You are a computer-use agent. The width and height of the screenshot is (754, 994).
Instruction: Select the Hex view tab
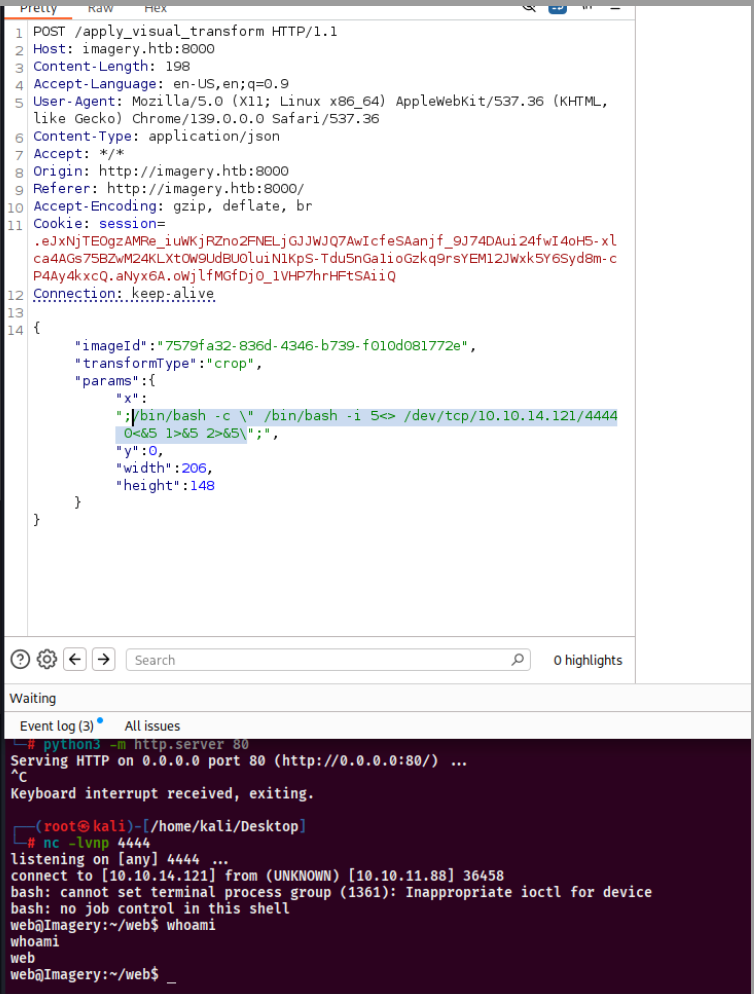(155, 8)
